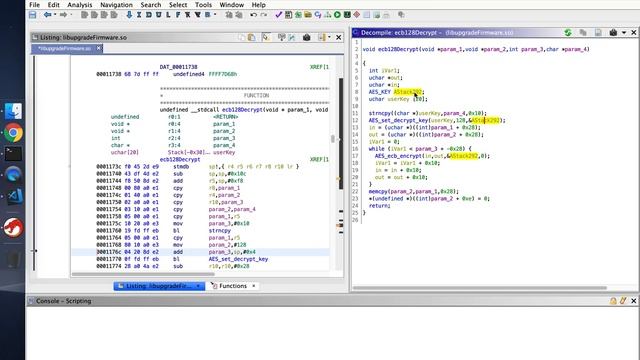Open the Analysis menu
The height and width of the screenshot is (360, 640).
pyautogui.click(x=80, y=5)
